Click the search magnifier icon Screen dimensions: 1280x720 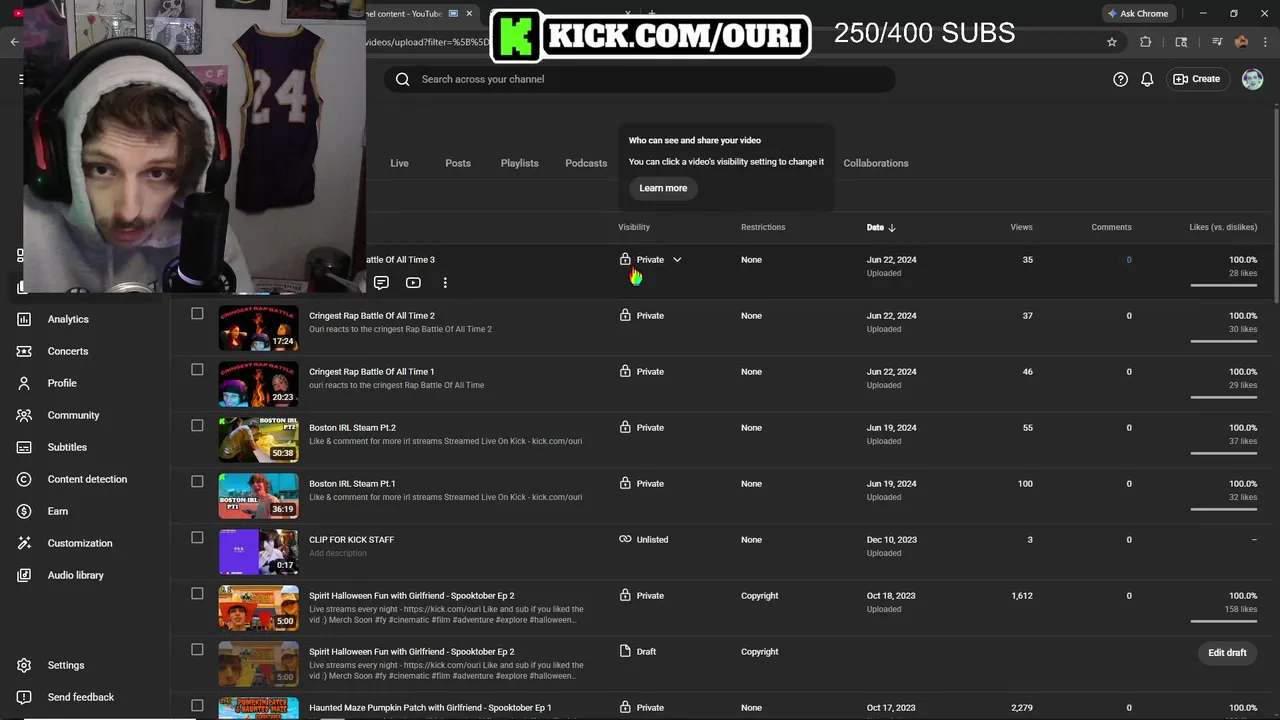point(402,79)
